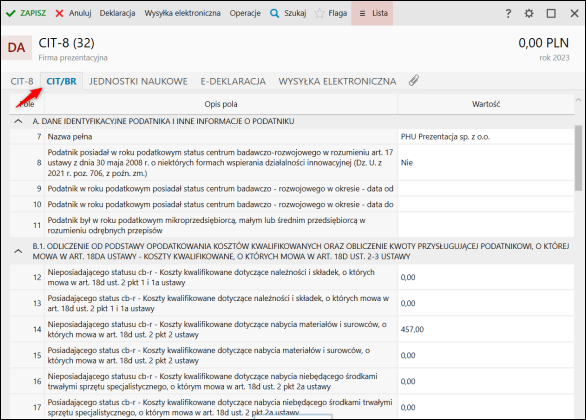Open the Operacje menu
586x420 pixels.
click(x=245, y=13)
